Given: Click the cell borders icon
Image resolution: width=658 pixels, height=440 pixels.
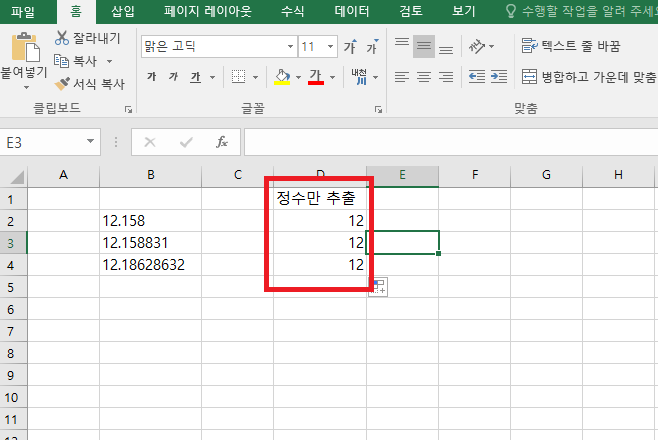Looking at the screenshot, I should click(238, 77).
